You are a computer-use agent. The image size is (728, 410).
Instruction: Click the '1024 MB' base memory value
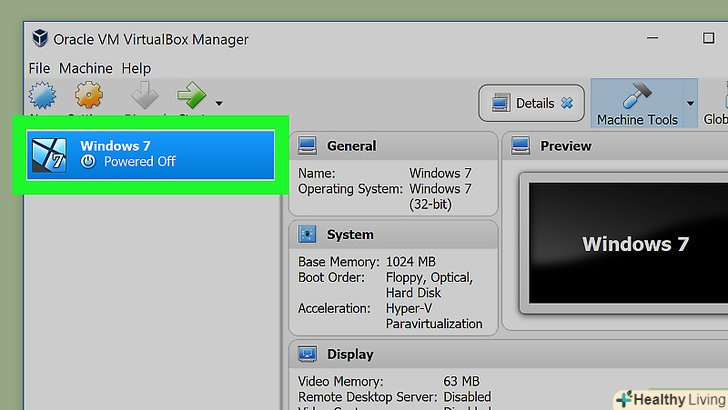click(x=411, y=262)
